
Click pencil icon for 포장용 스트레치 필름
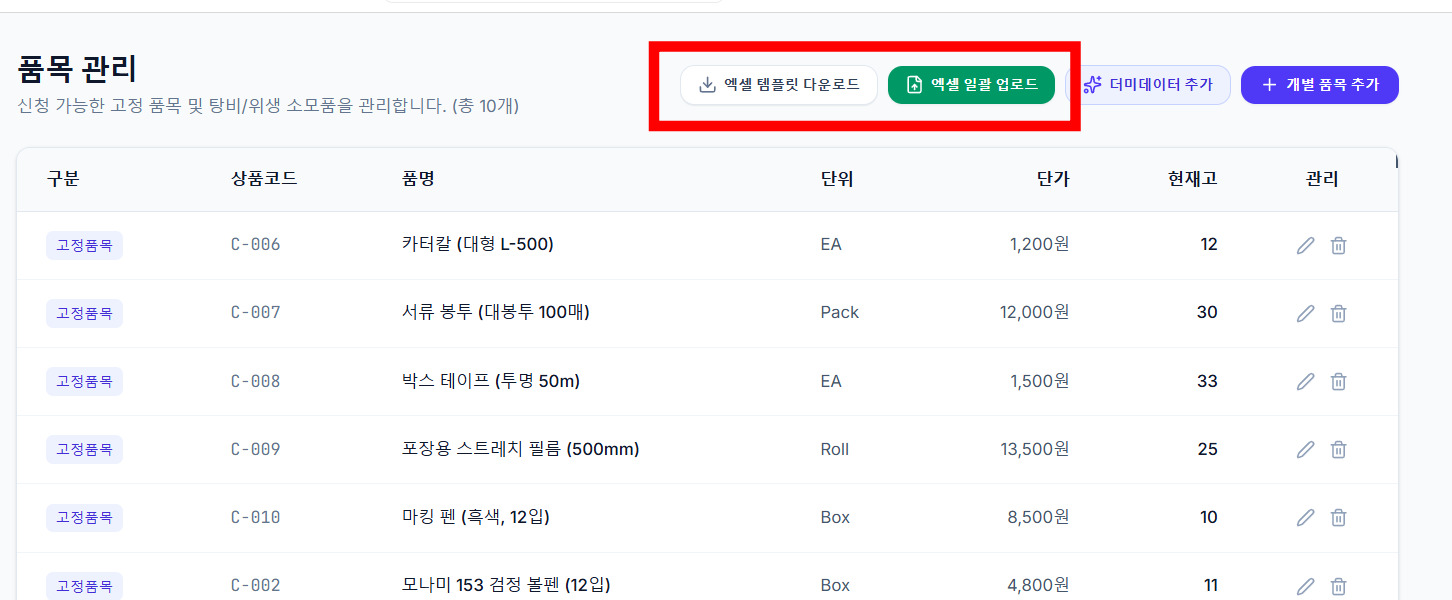[1305, 449]
